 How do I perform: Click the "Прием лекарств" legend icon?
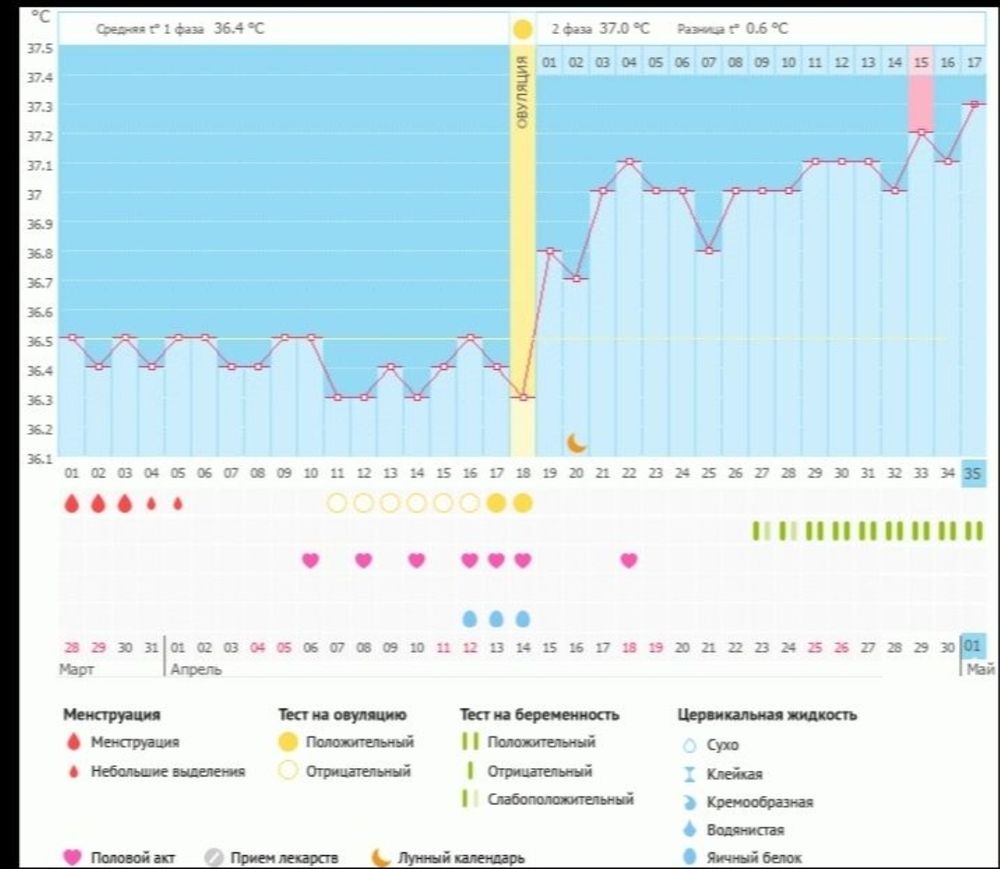(x=213, y=858)
